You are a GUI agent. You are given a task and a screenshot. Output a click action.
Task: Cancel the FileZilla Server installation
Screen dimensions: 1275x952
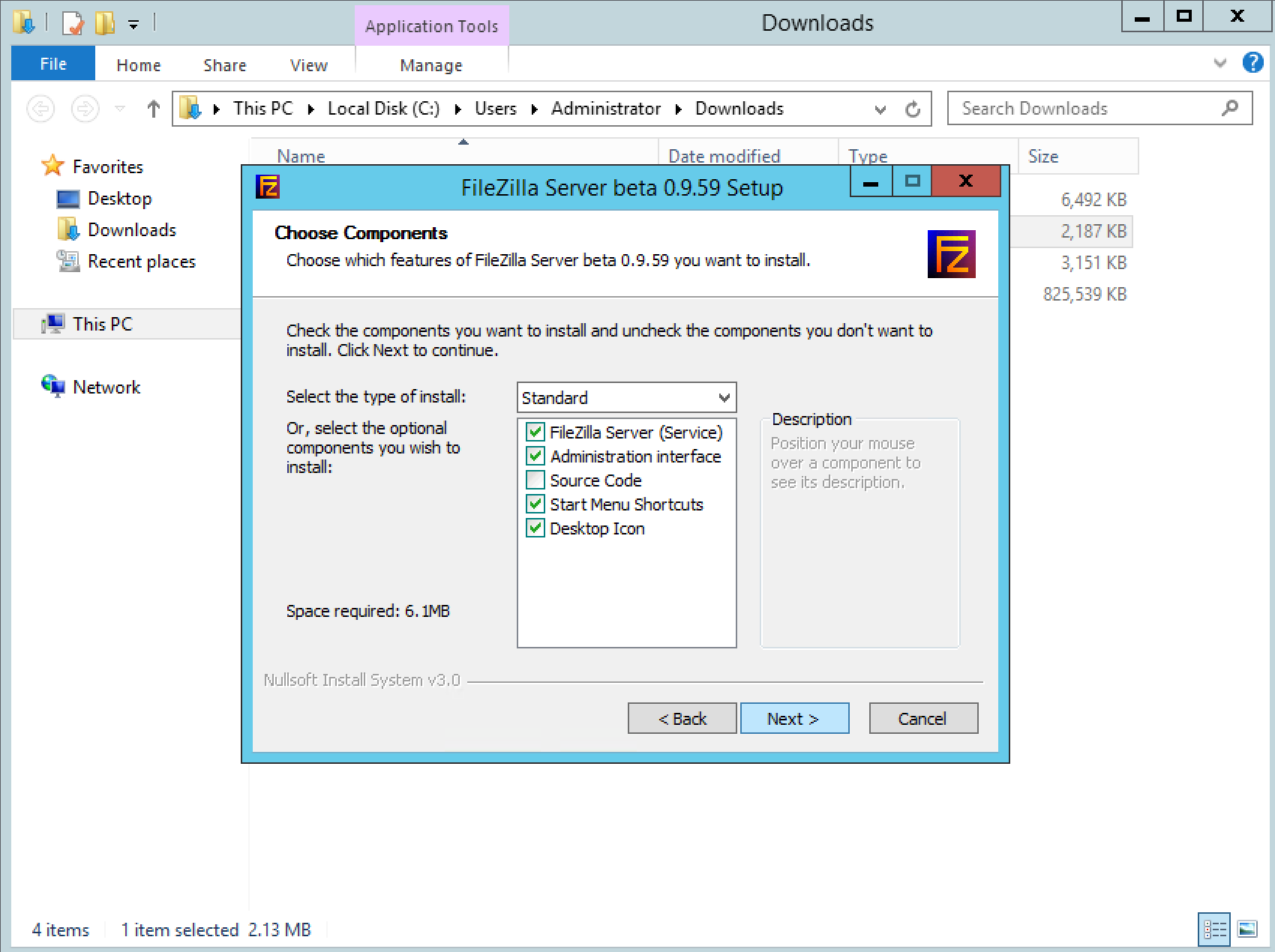point(923,718)
